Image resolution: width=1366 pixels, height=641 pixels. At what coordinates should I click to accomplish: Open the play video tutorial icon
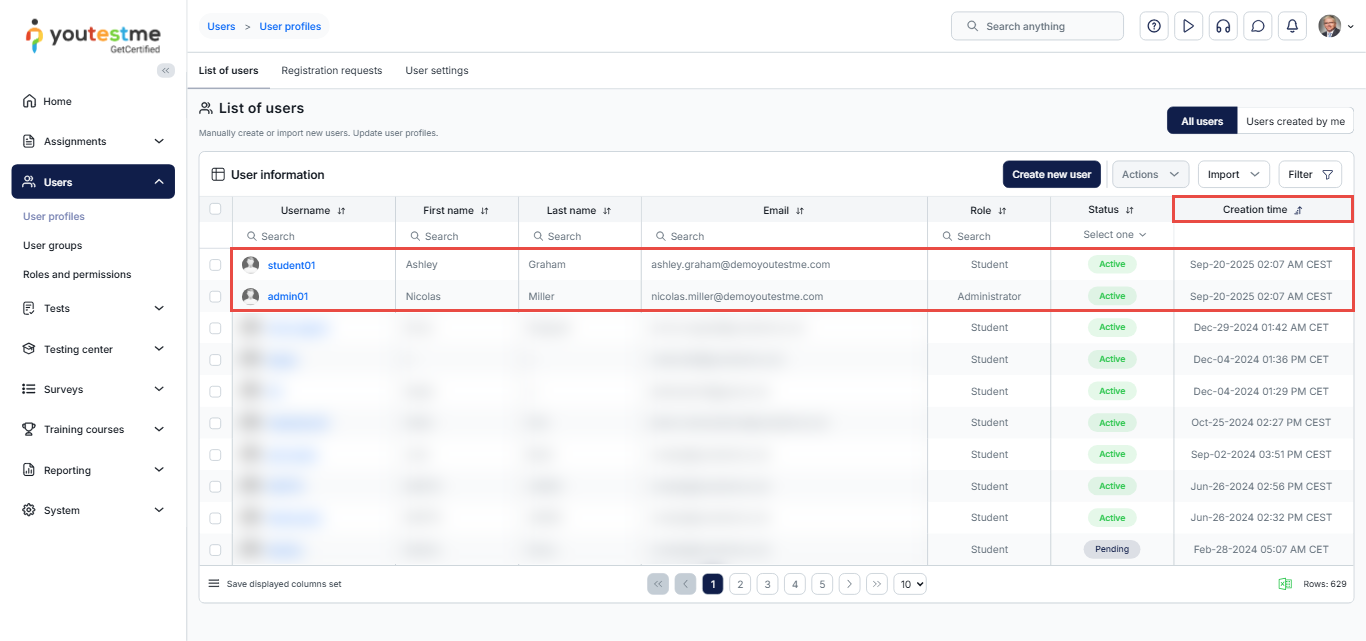pos(1188,26)
